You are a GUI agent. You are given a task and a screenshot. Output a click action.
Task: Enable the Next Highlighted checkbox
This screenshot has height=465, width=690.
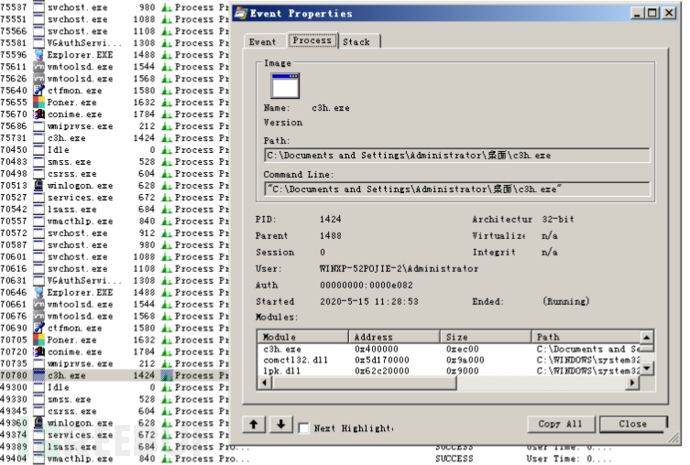click(x=304, y=426)
